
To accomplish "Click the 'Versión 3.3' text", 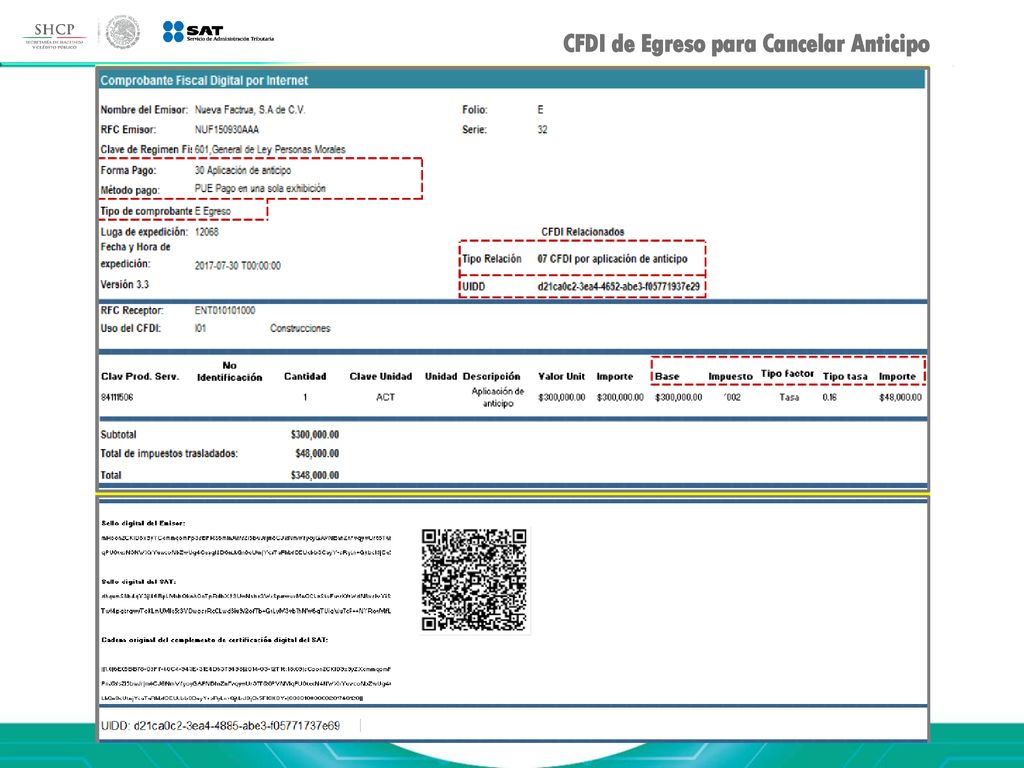I will point(124,284).
